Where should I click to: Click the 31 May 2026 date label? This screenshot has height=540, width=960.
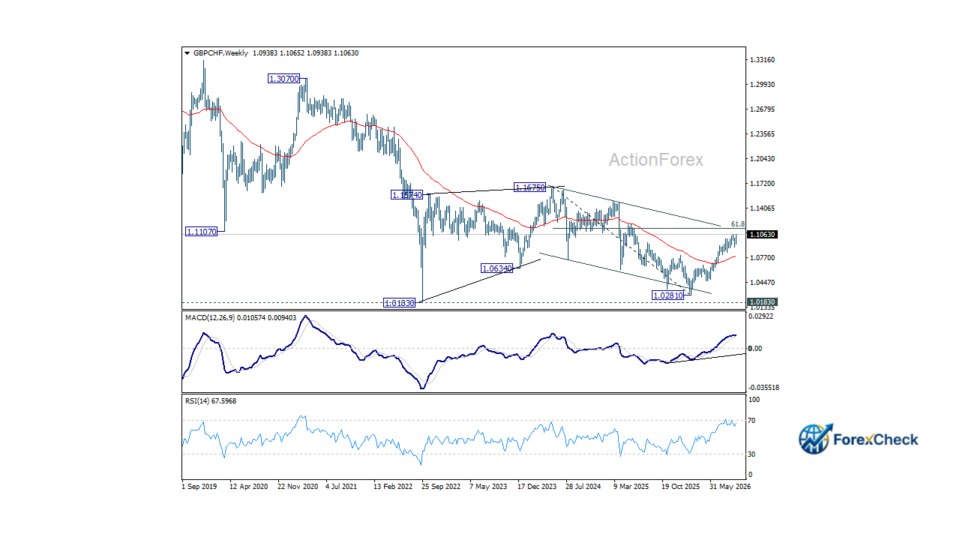730,487
